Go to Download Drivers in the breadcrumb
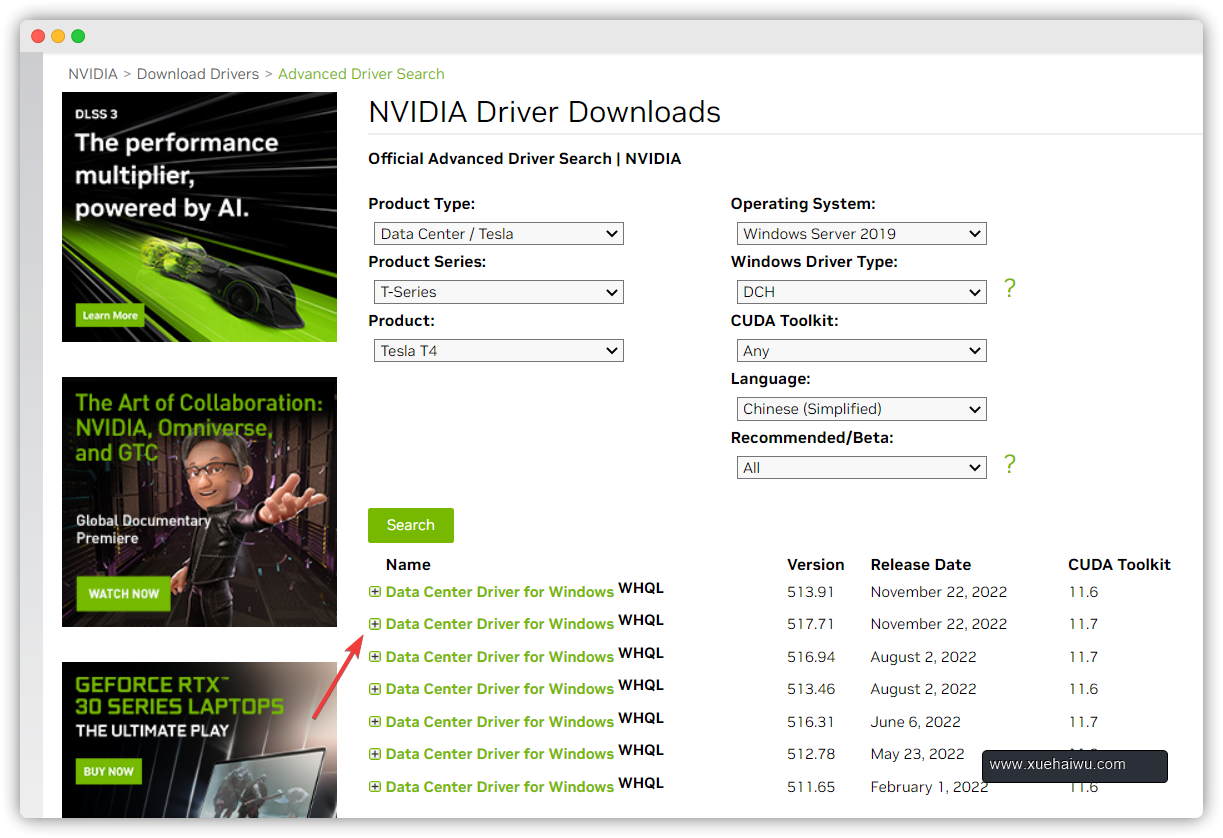Screen dimensions: 1223x838 tap(198, 74)
